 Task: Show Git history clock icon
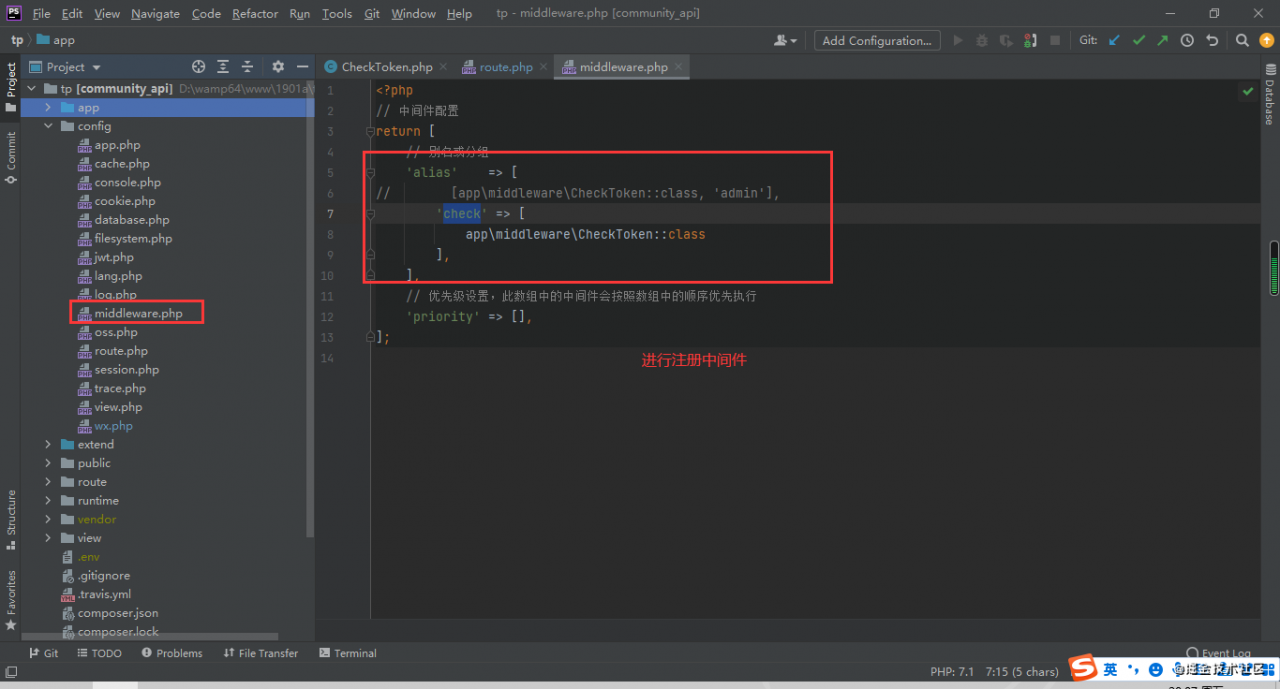click(1187, 40)
